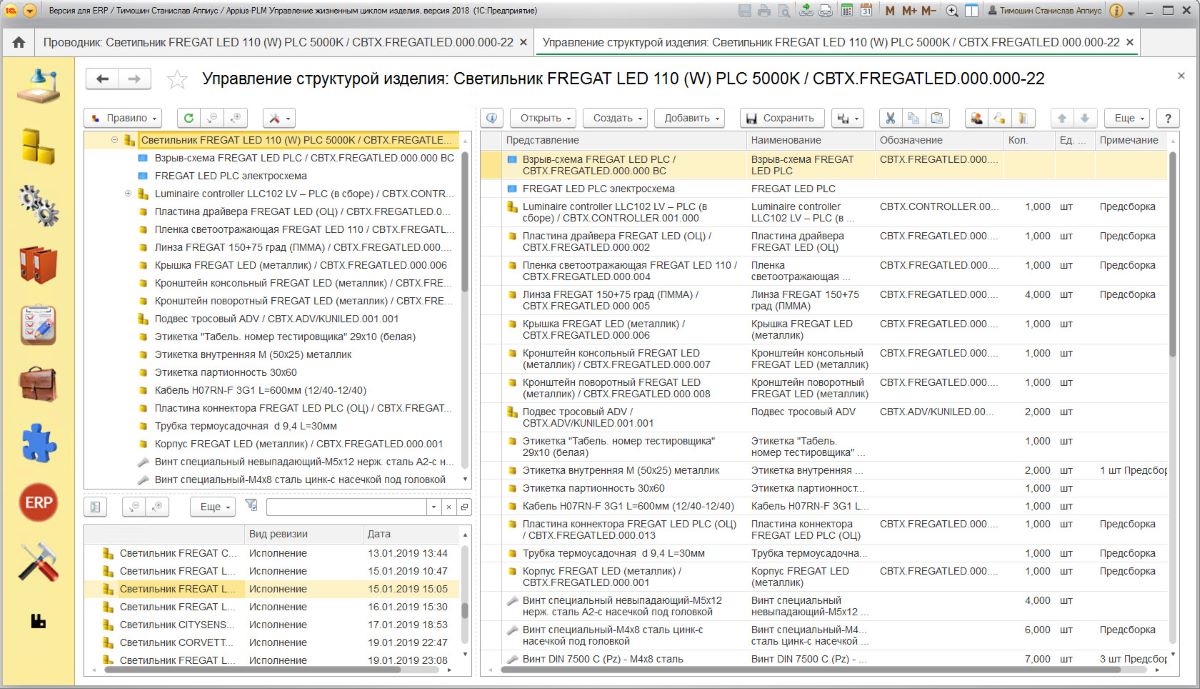The height and width of the screenshot is (689, 1200).
Task: Select revision dated 13.01.2019 13:44
Action: click(x=271, y=553)
